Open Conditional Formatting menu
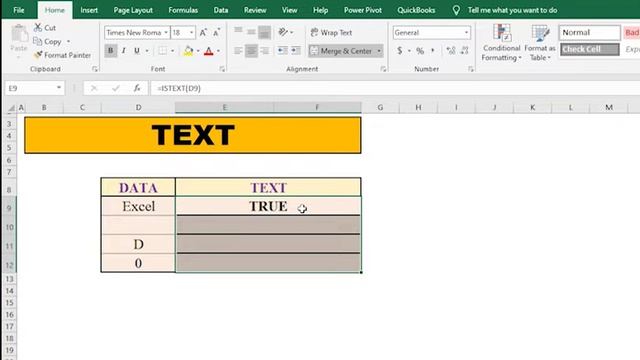This screenshot has width=640, height=360. click(x=501, y=42)
